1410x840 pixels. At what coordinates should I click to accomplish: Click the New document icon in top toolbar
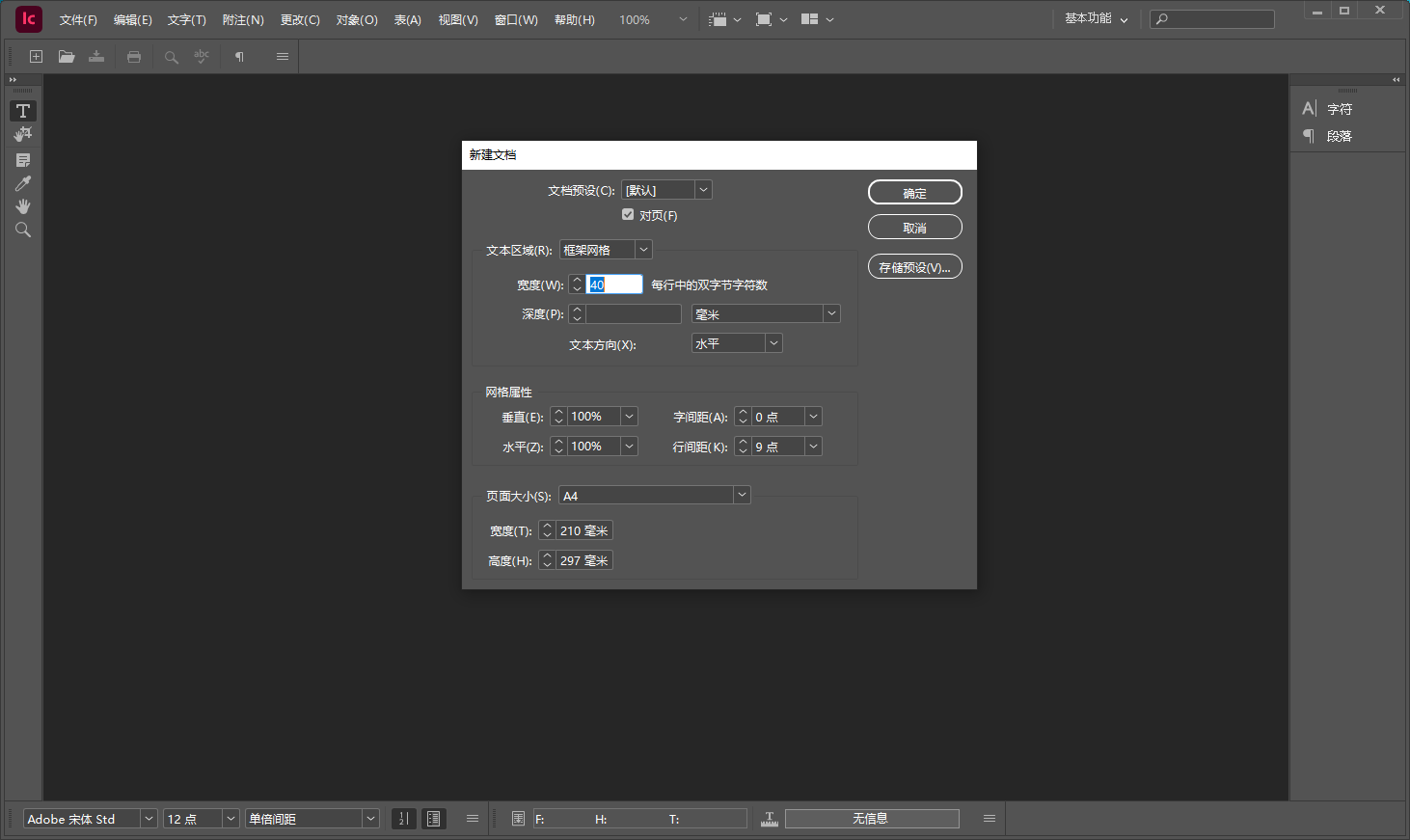coord(36,57)
